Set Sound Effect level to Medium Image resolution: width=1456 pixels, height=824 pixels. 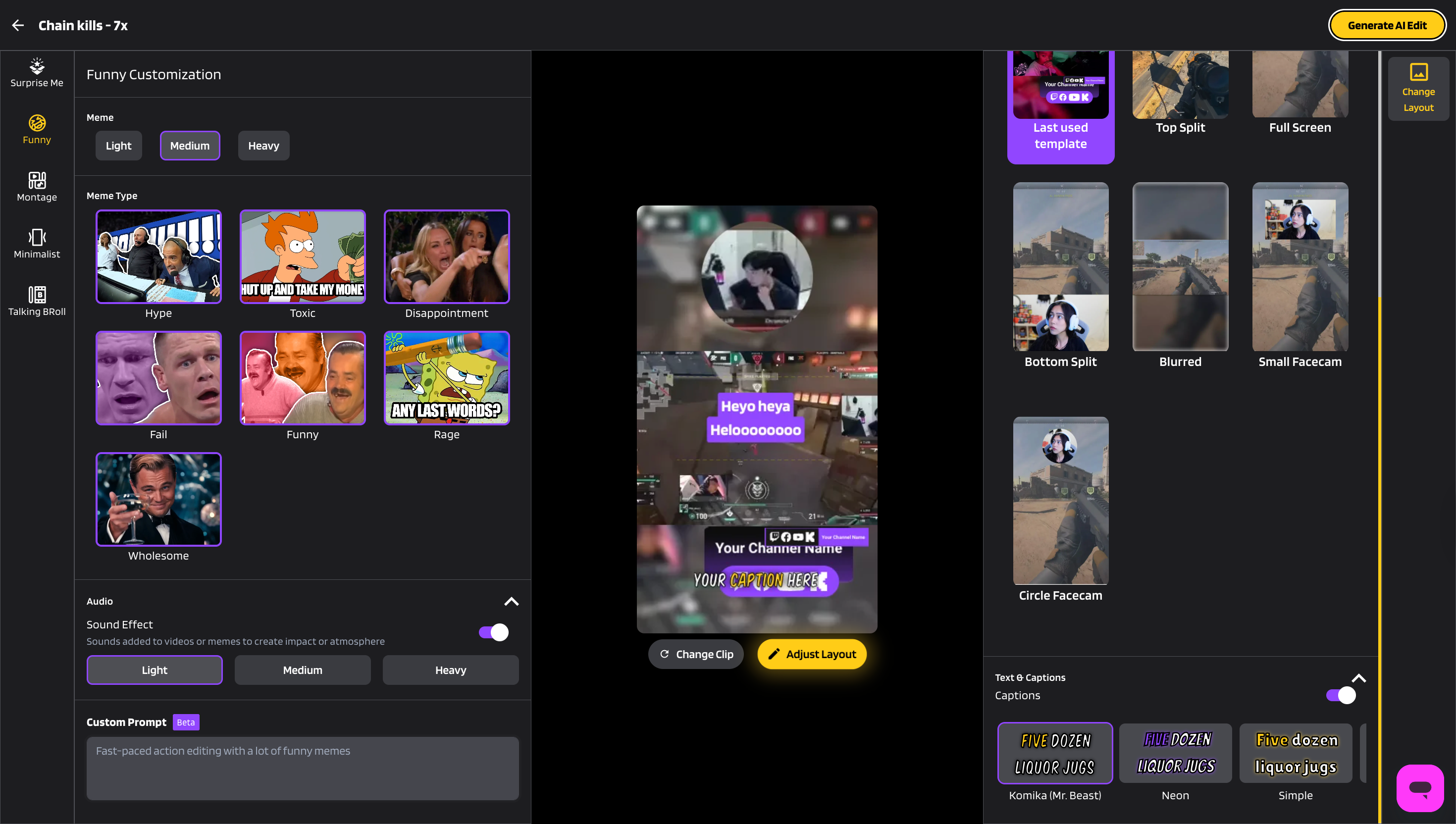(303, 670)
